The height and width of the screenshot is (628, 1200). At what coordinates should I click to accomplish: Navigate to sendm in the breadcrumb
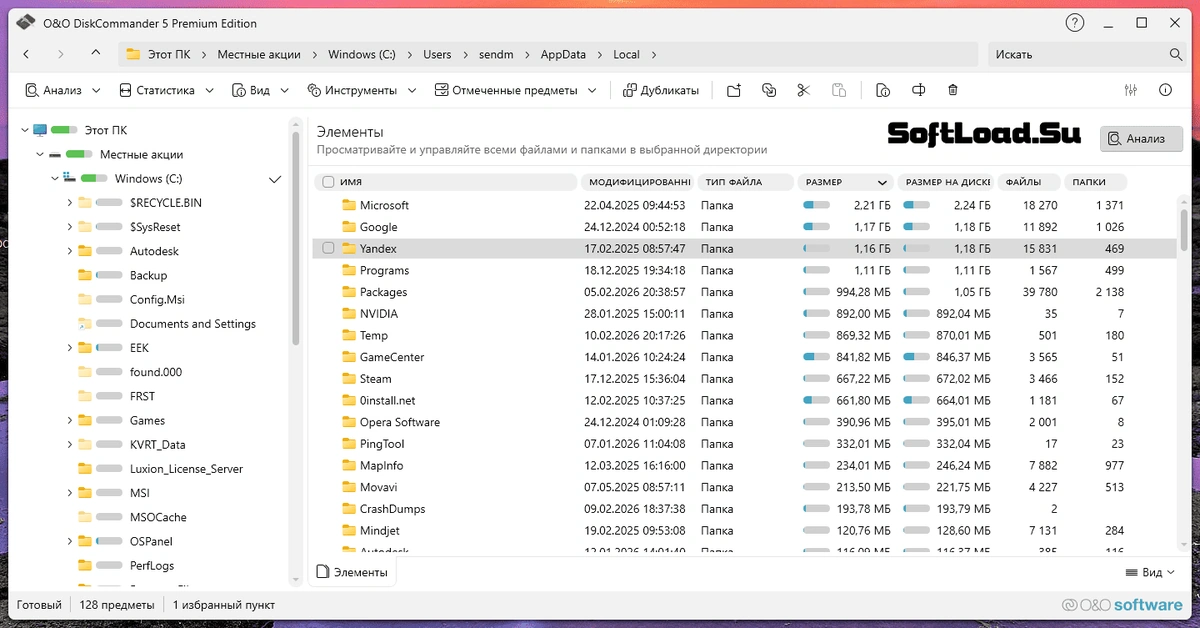(496, 54)
